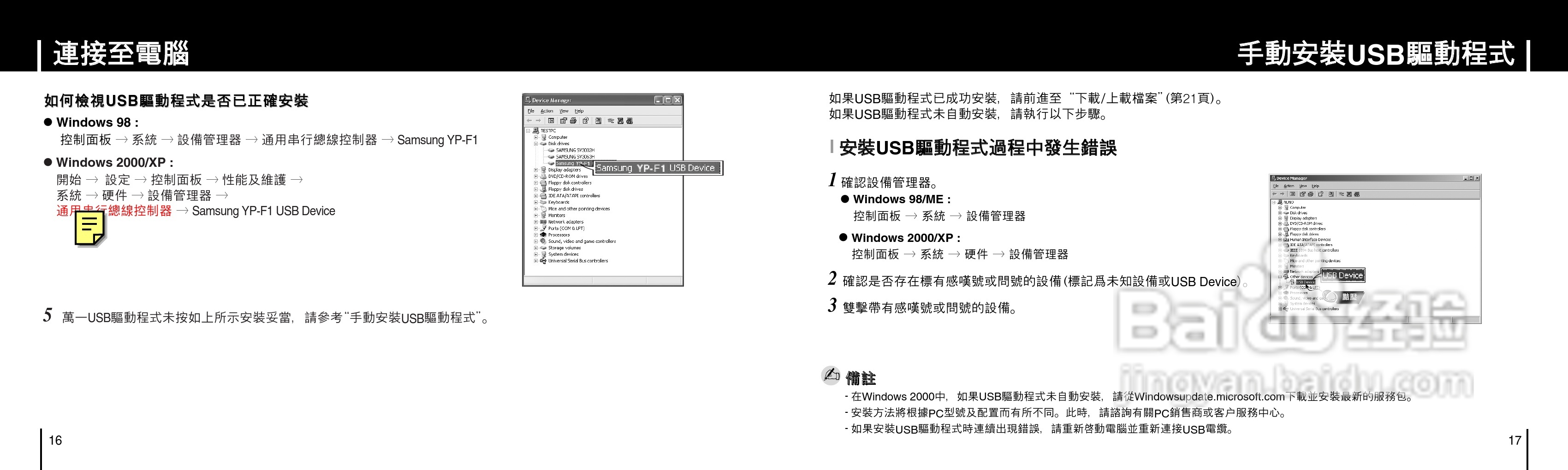The width and height of the screenshot is (1568, 470).
Task: Select DVD/CD-ROM drives in TESTPC tree
Action: tap(568, 176)
